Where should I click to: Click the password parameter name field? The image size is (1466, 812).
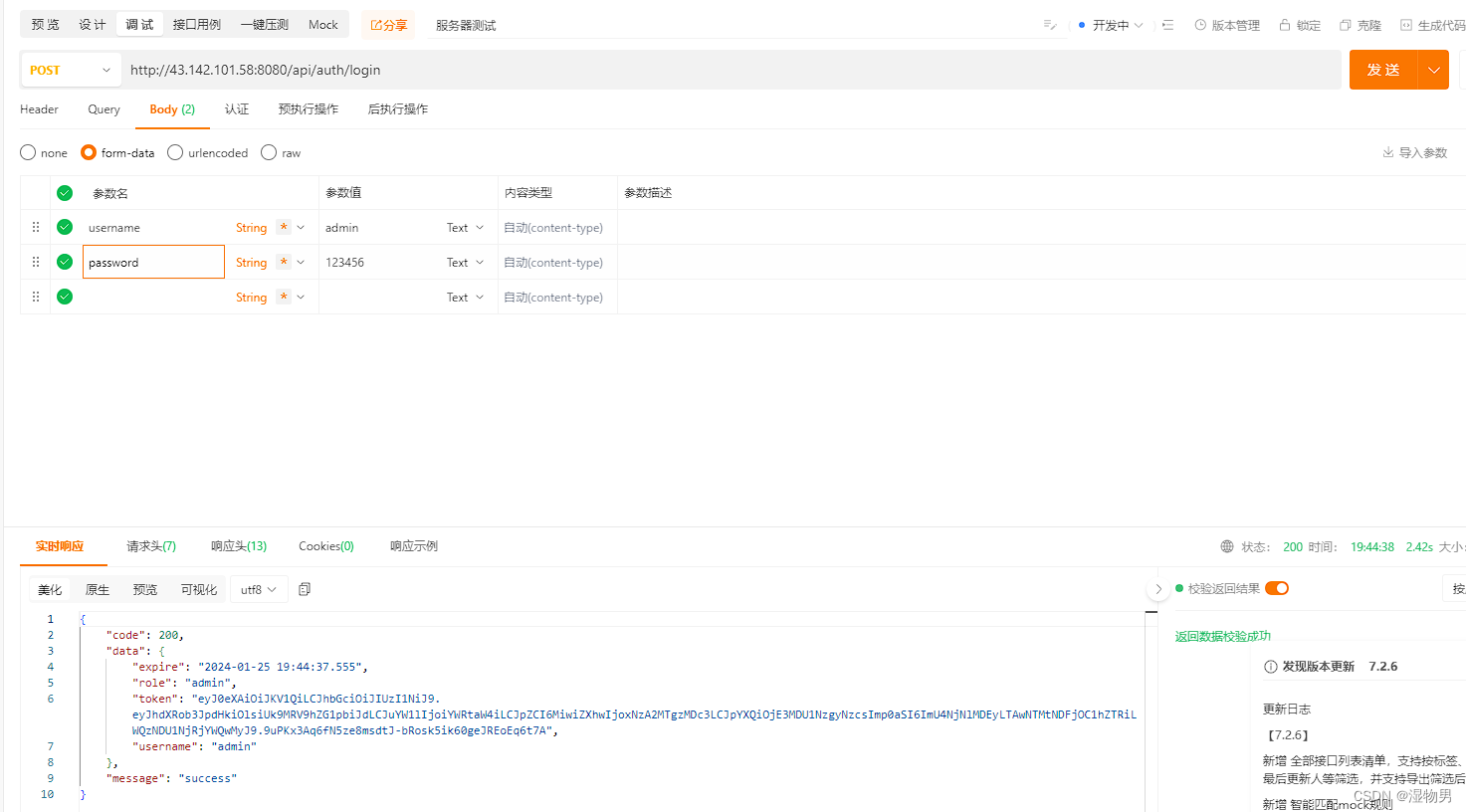[153, 262]
